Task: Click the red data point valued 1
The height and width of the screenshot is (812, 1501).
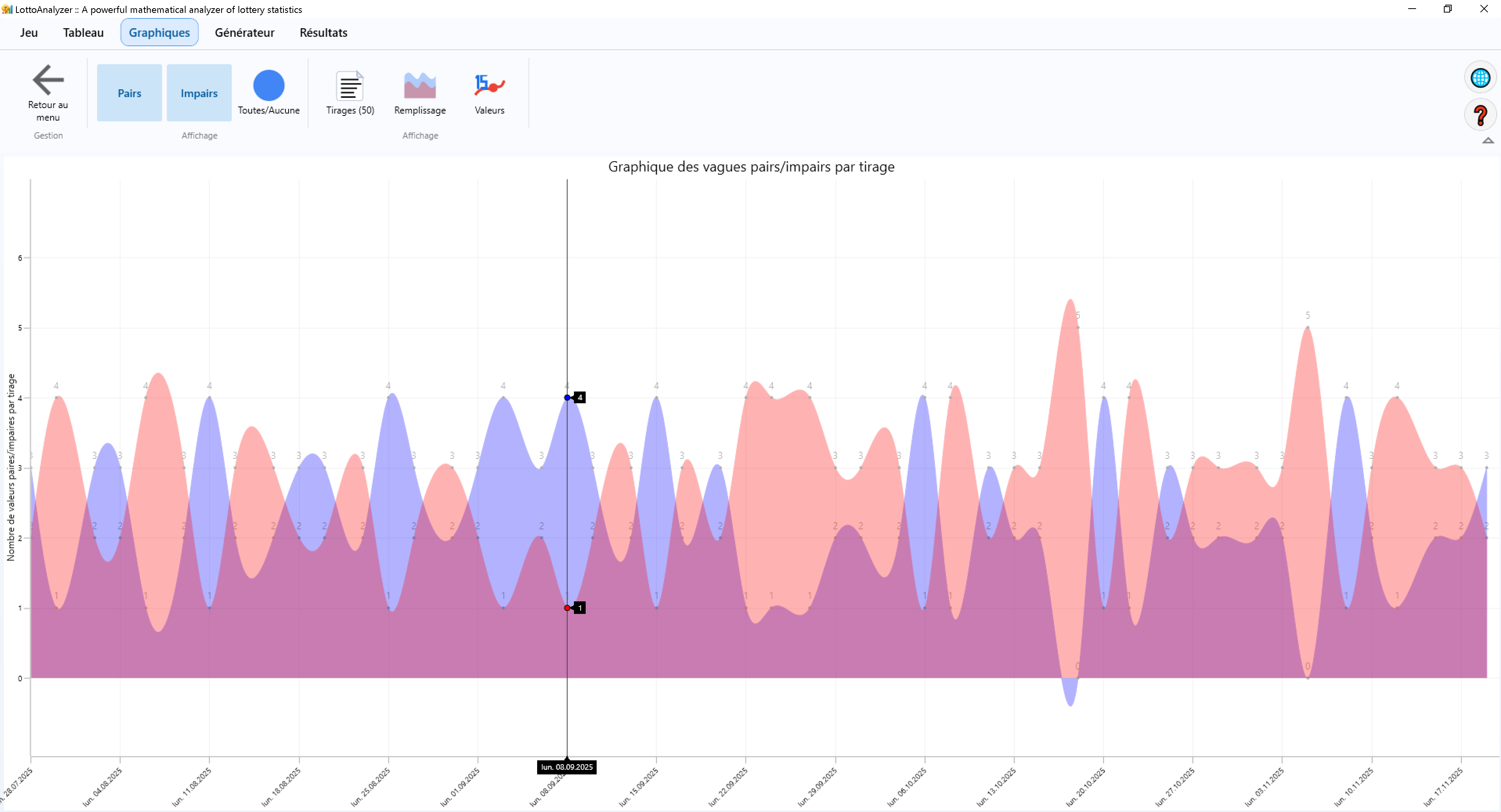Action: click(x=567, y=608)
